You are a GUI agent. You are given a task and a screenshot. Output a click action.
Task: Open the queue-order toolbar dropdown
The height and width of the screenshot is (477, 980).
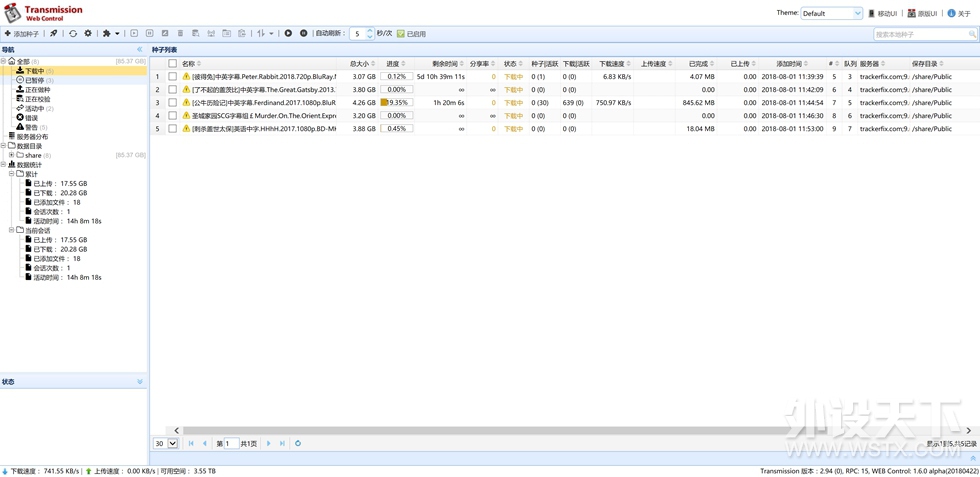pos(266,33)
